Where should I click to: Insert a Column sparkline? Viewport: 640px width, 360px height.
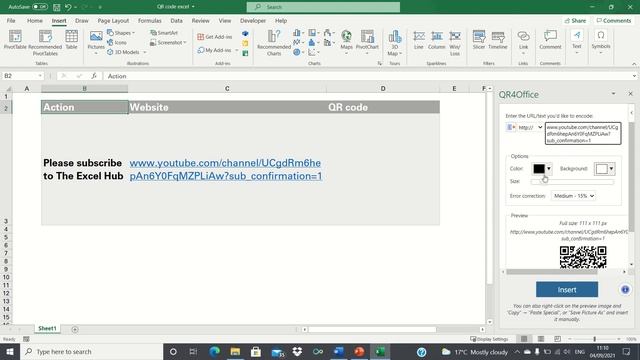(x=436, y=40)
